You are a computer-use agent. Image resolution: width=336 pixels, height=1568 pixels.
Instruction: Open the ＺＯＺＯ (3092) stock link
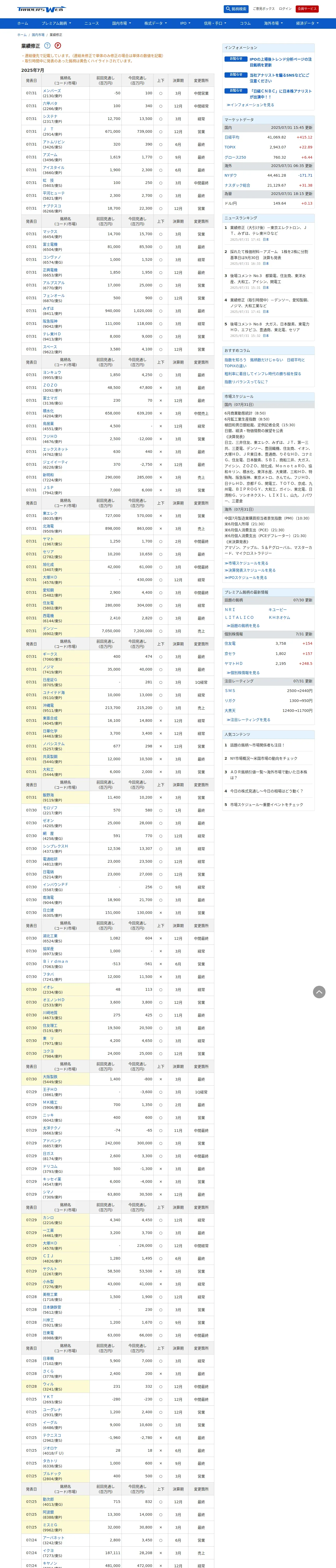(50, 385)
